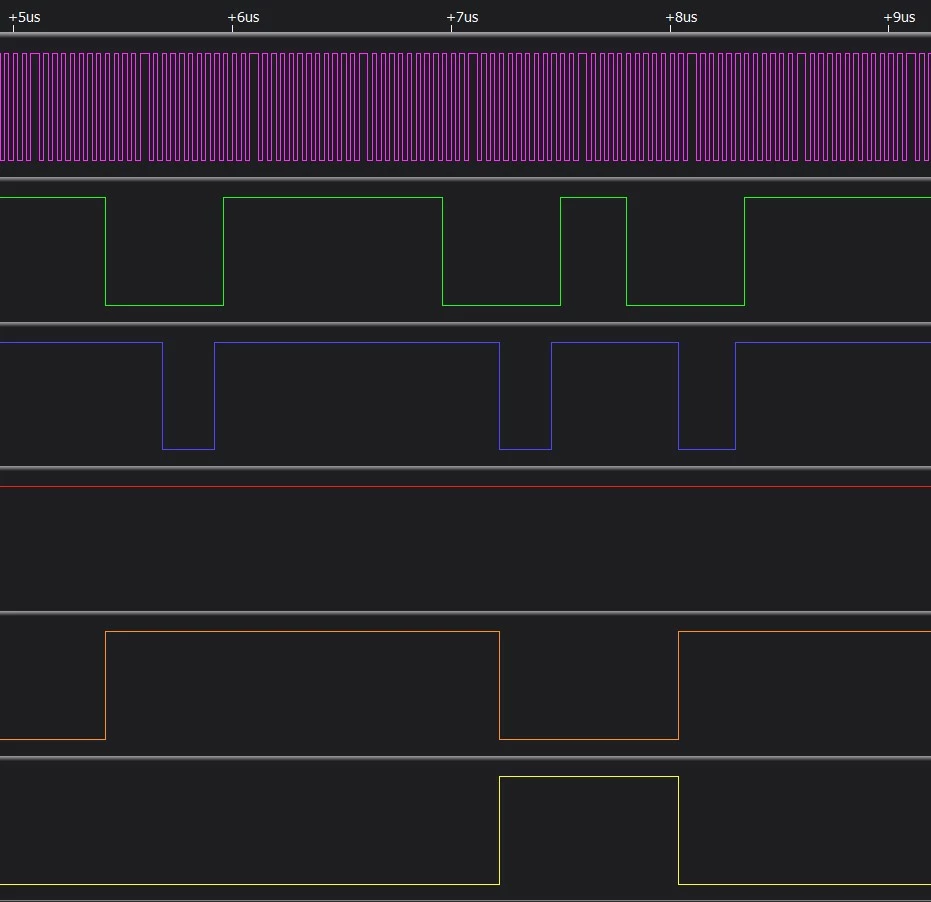Viewport: 931px width, 902px height.
Task: Click the +9us time ruler marker
Action: coord(900,17)
